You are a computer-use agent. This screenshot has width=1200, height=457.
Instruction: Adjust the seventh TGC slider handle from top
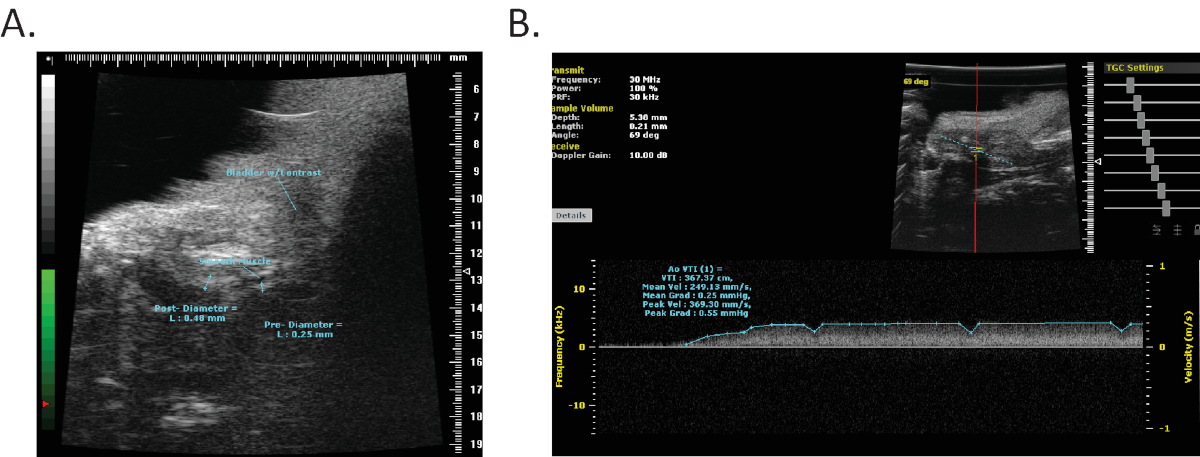pyautogui.click(x=1161, y=190)
